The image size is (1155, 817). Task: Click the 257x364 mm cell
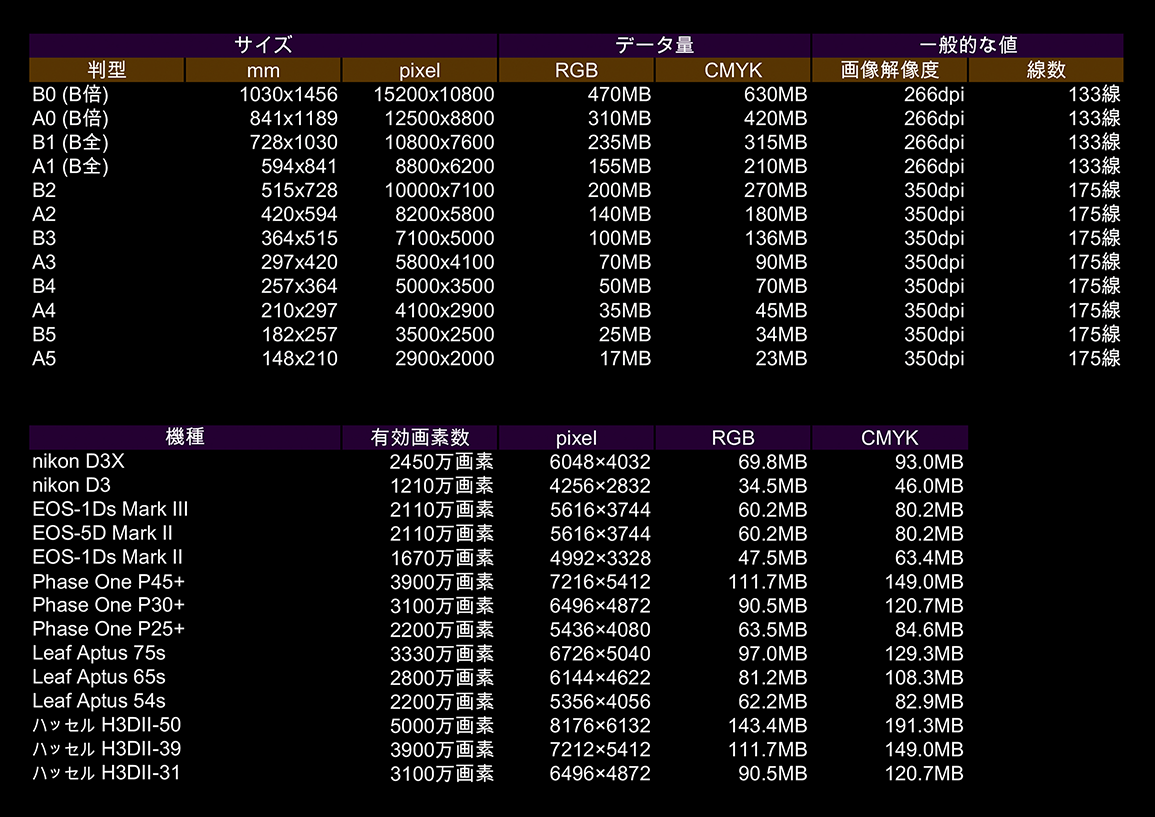click(x=299, y=286)
